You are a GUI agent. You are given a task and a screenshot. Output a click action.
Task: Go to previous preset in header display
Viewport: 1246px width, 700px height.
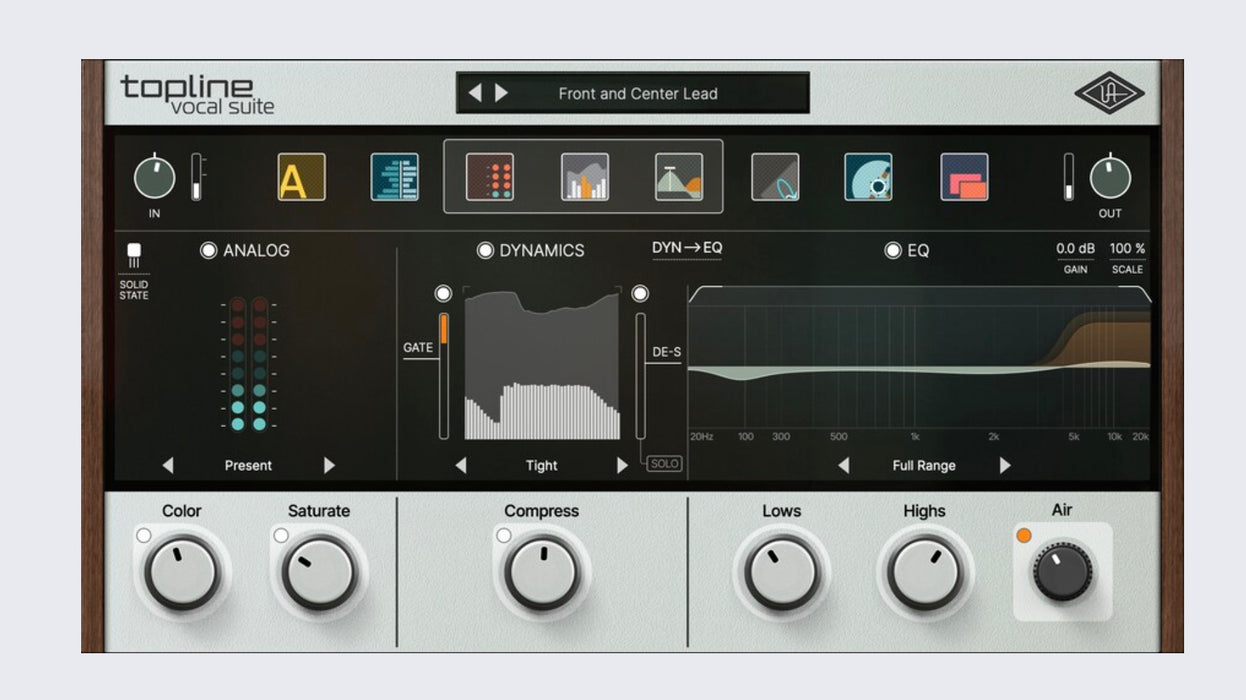(x=475, y=93)
